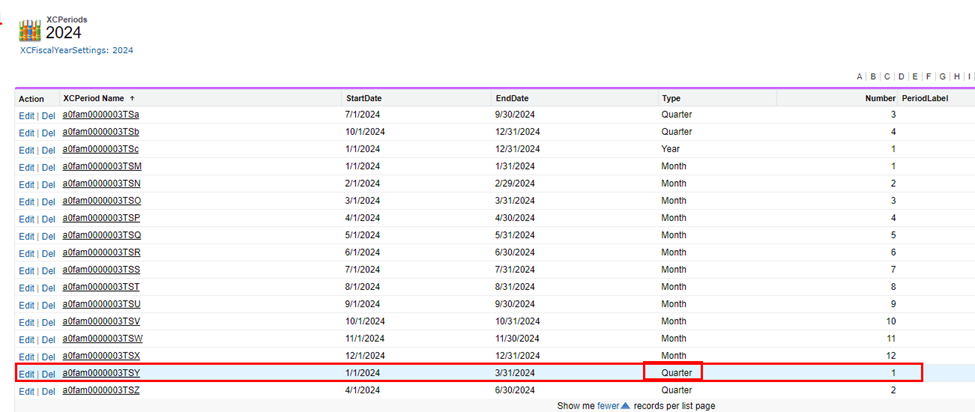Edit record a0fam0000003TSb
The image size is (975, 412).
click(26, 133)
